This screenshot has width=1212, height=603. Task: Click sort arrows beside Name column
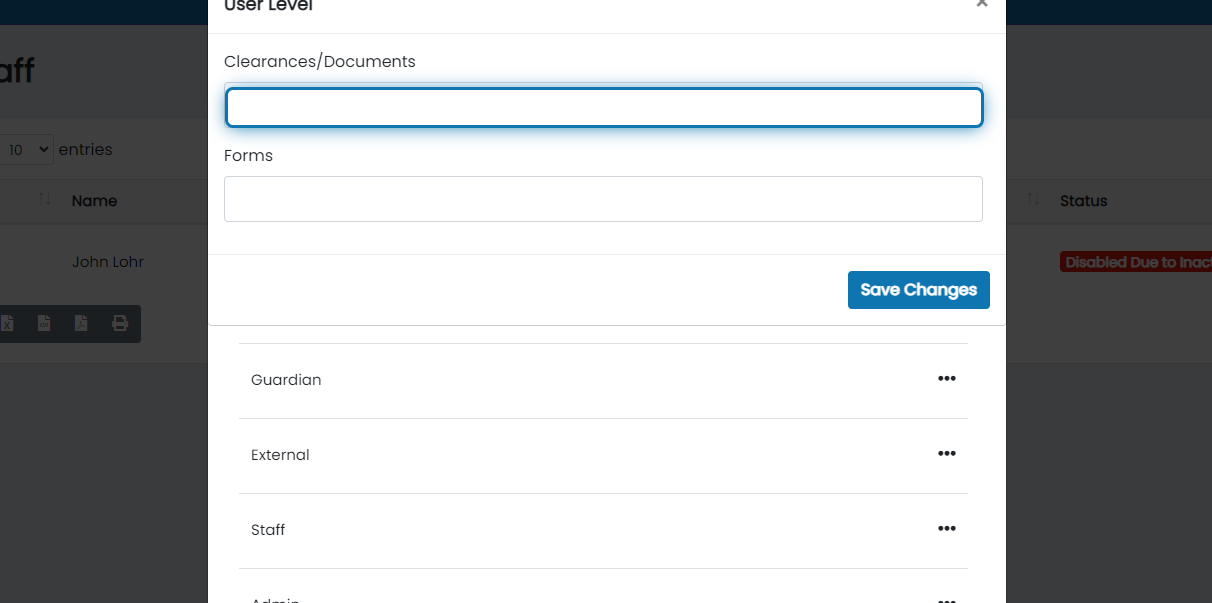point(45,200)
